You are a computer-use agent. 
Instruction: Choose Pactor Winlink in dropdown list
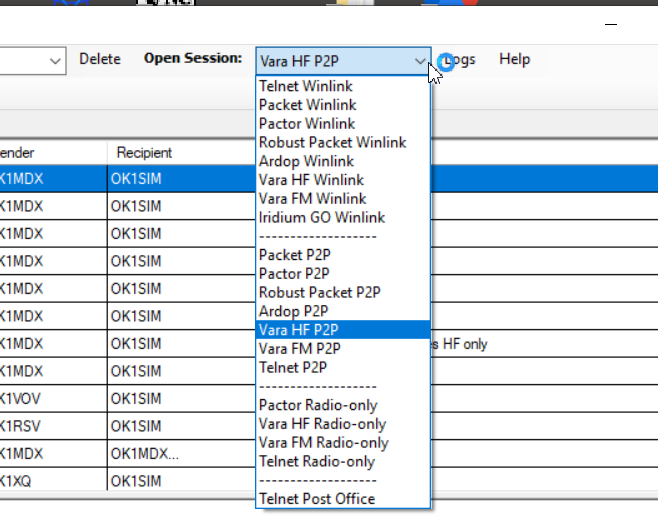(343, 123)
